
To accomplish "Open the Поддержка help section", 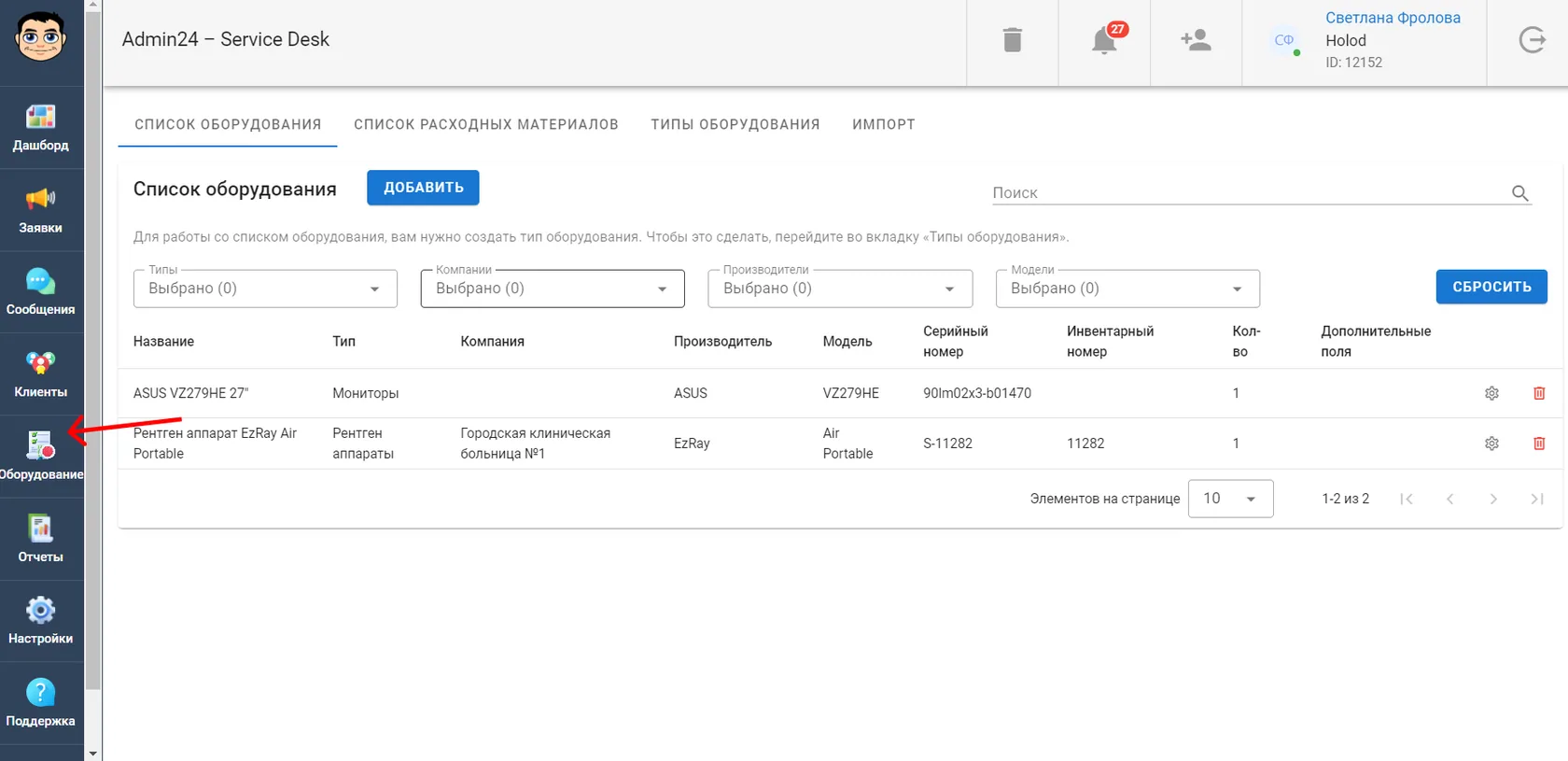I will pyautogui.click(x=41, y=703).
